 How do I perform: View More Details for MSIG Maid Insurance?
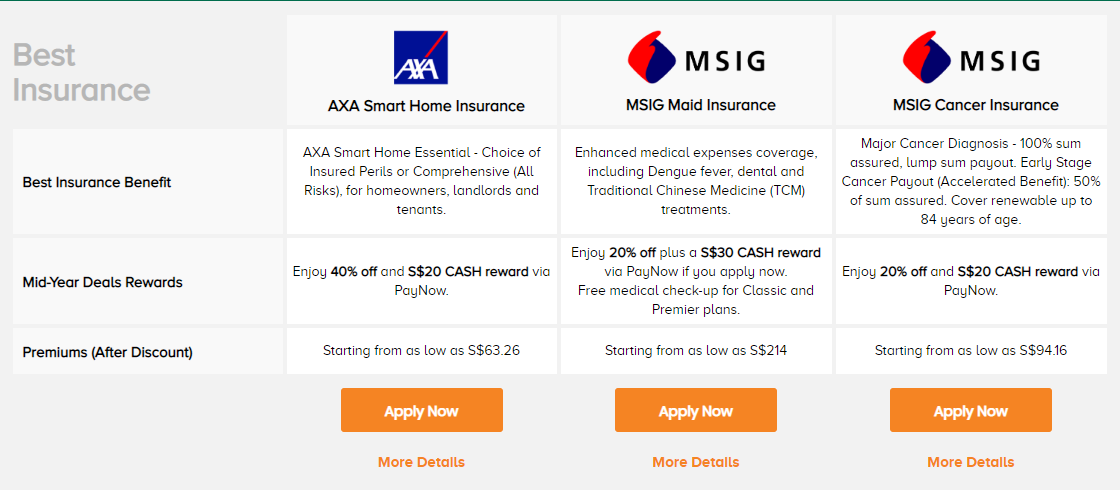click(696, 462)
